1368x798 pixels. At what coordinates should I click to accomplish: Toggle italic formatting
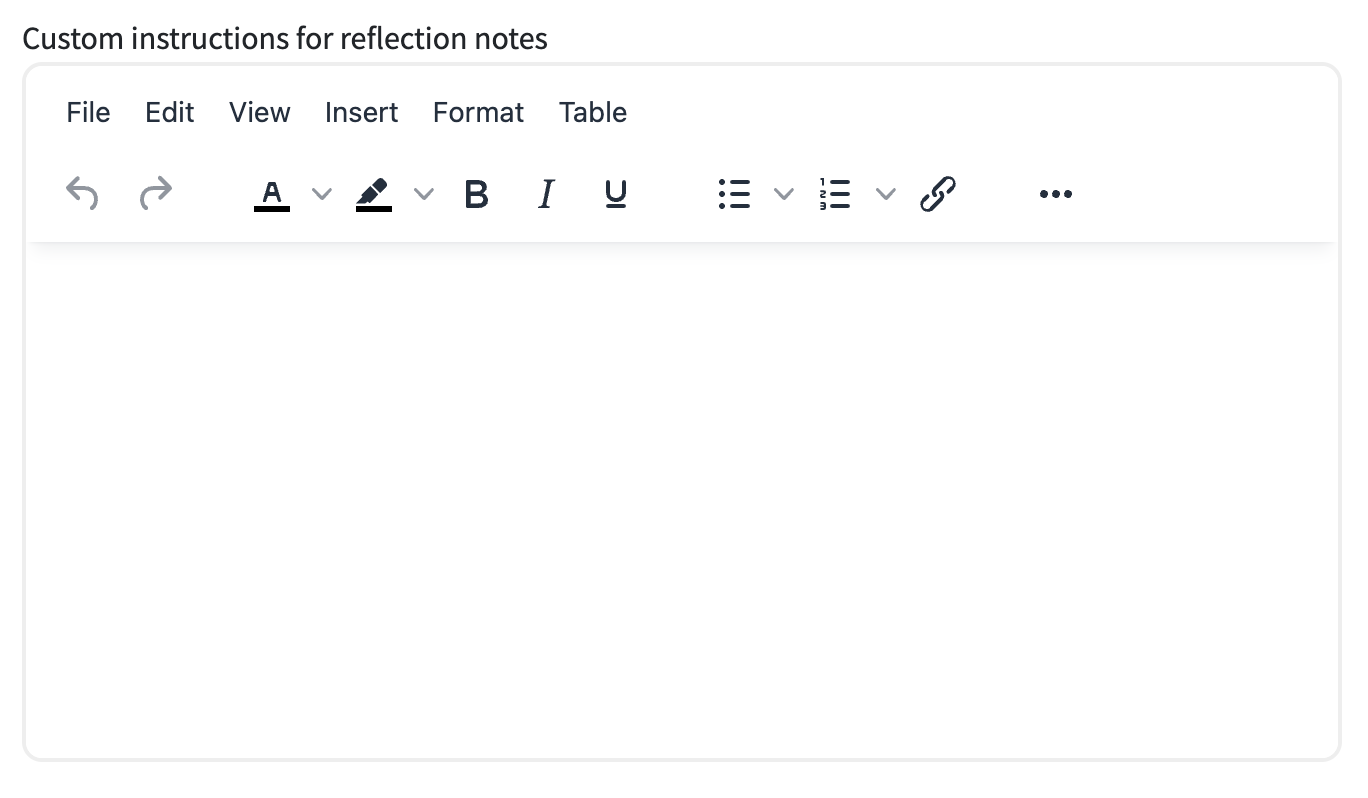pyautogui.click(x=546, y=193)
